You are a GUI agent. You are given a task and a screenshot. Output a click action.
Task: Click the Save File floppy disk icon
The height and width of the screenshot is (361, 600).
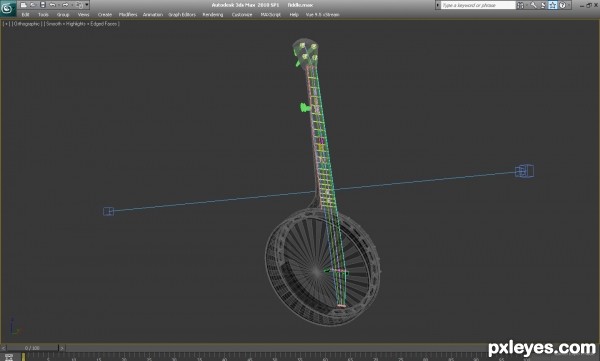[x=42, y=5]
